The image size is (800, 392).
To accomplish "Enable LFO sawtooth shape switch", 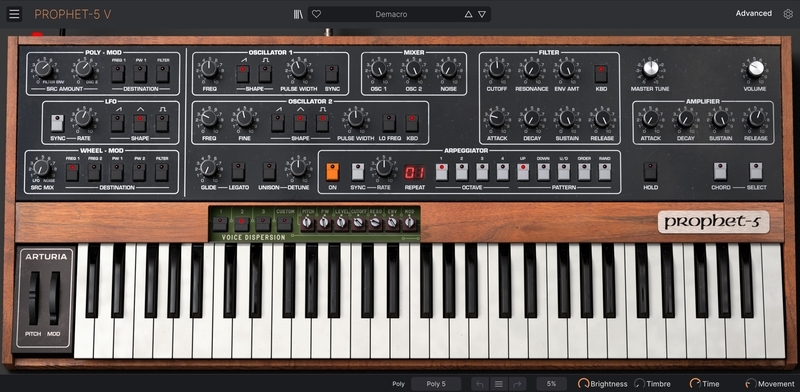I will 118,123.
